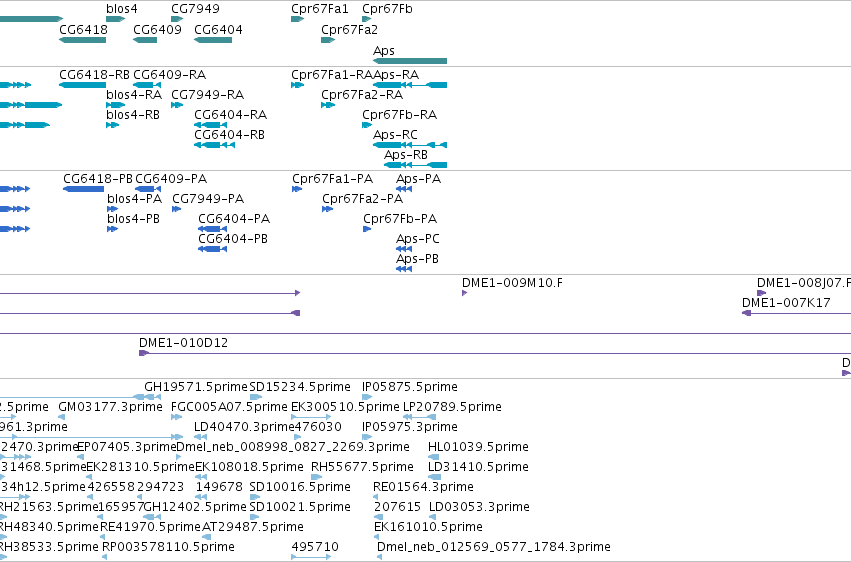Open protein Cpr67Fa1-PA
This screenshot has width=851, height=562.
pyautogui.click(x=297, y=189)
